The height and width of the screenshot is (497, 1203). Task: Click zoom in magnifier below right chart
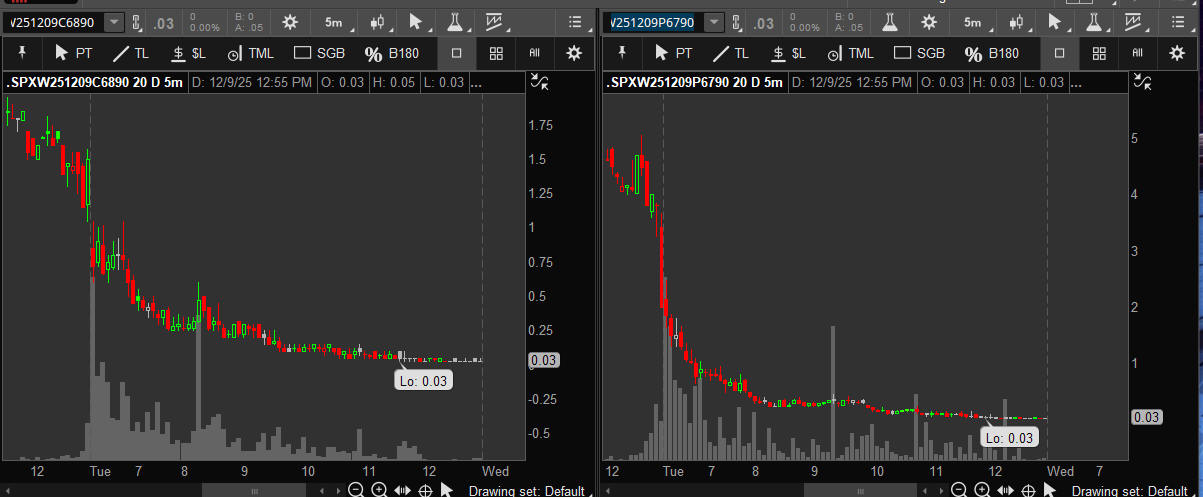(x=982, y=490)
